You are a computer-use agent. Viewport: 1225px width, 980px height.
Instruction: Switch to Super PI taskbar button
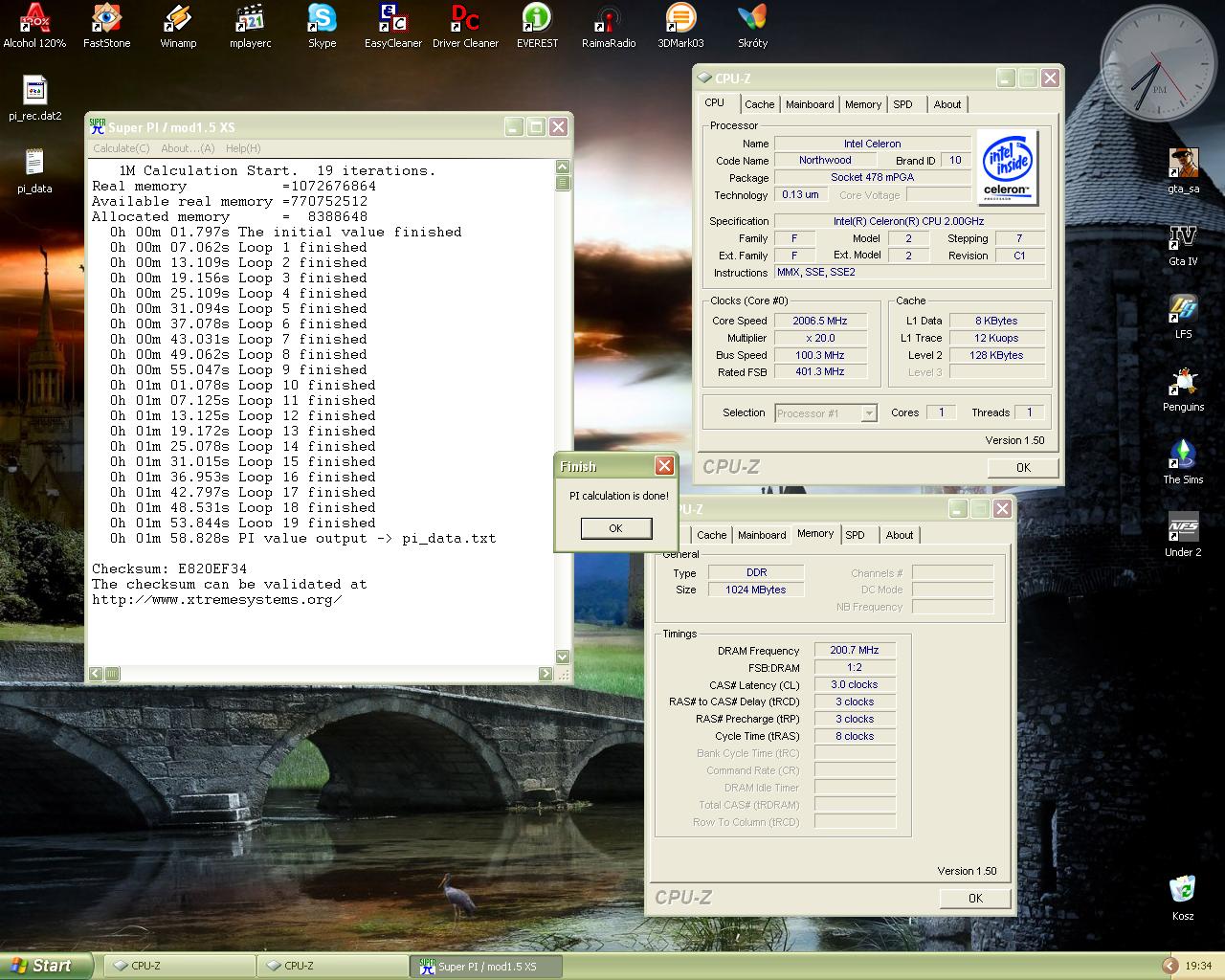coord(486,967)
